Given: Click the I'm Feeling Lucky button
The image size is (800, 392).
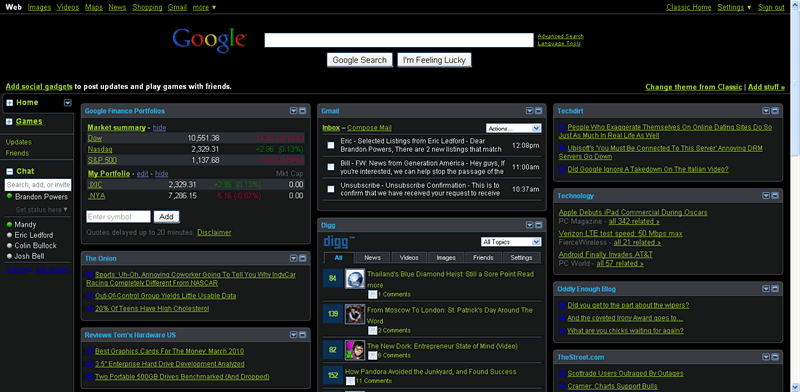Looking at the screenshot, I should click(x=434, y=60).
